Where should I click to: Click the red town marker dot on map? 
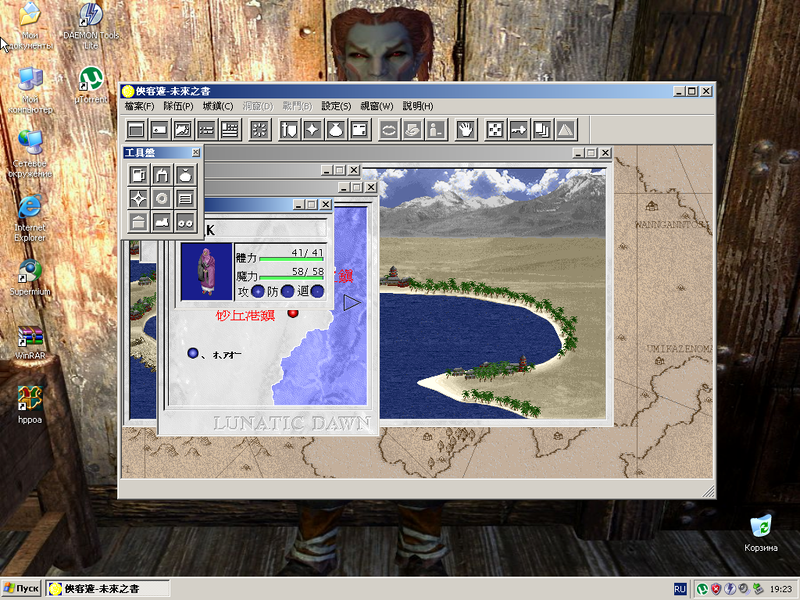(x=293, y=312)
